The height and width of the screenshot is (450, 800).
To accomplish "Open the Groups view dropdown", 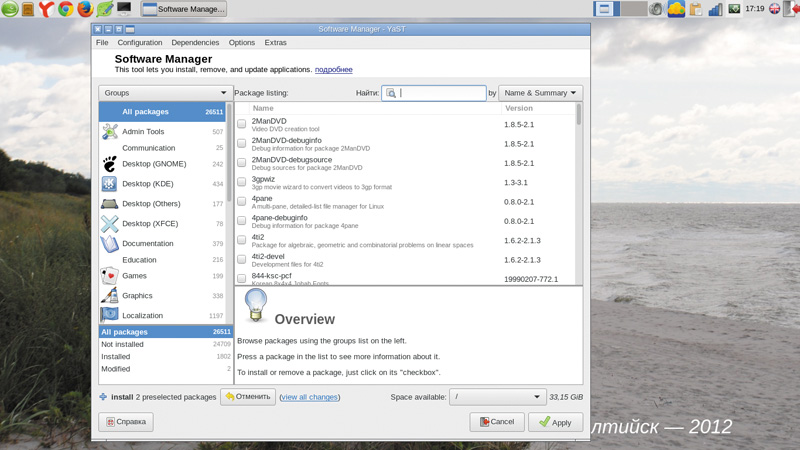I will point(165,93).
